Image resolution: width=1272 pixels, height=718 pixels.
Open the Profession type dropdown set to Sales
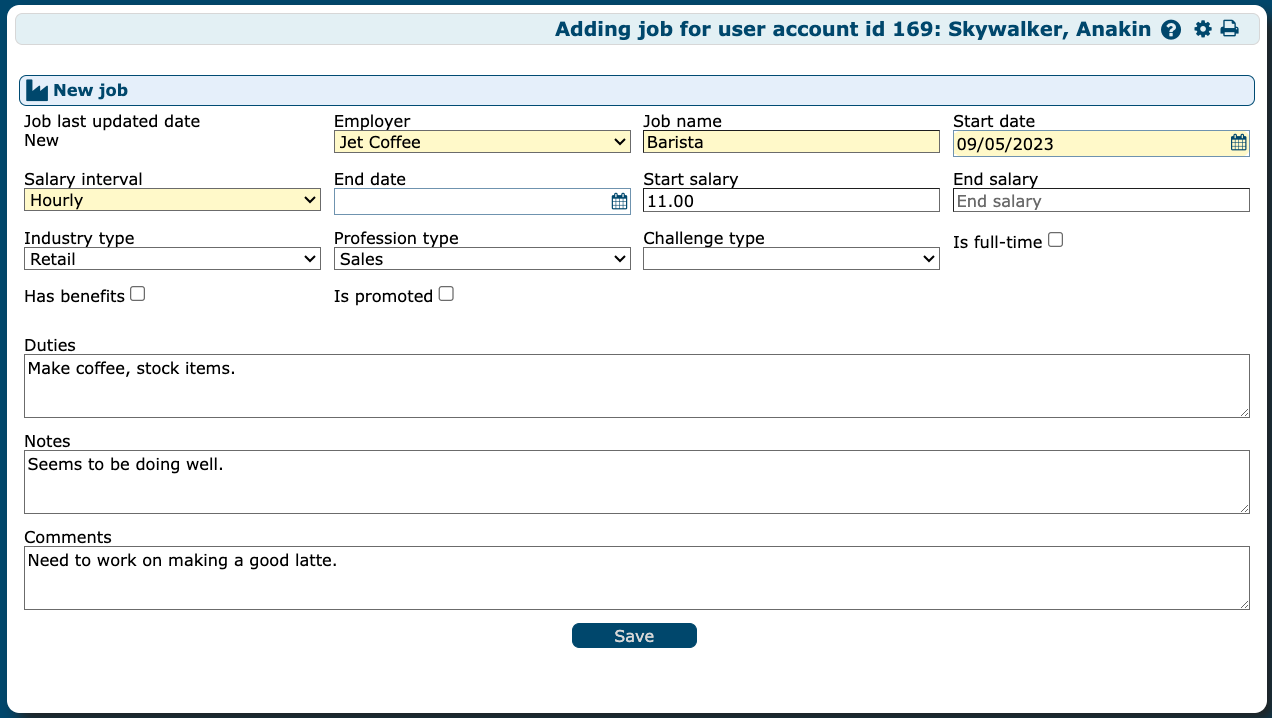(482, 258)
